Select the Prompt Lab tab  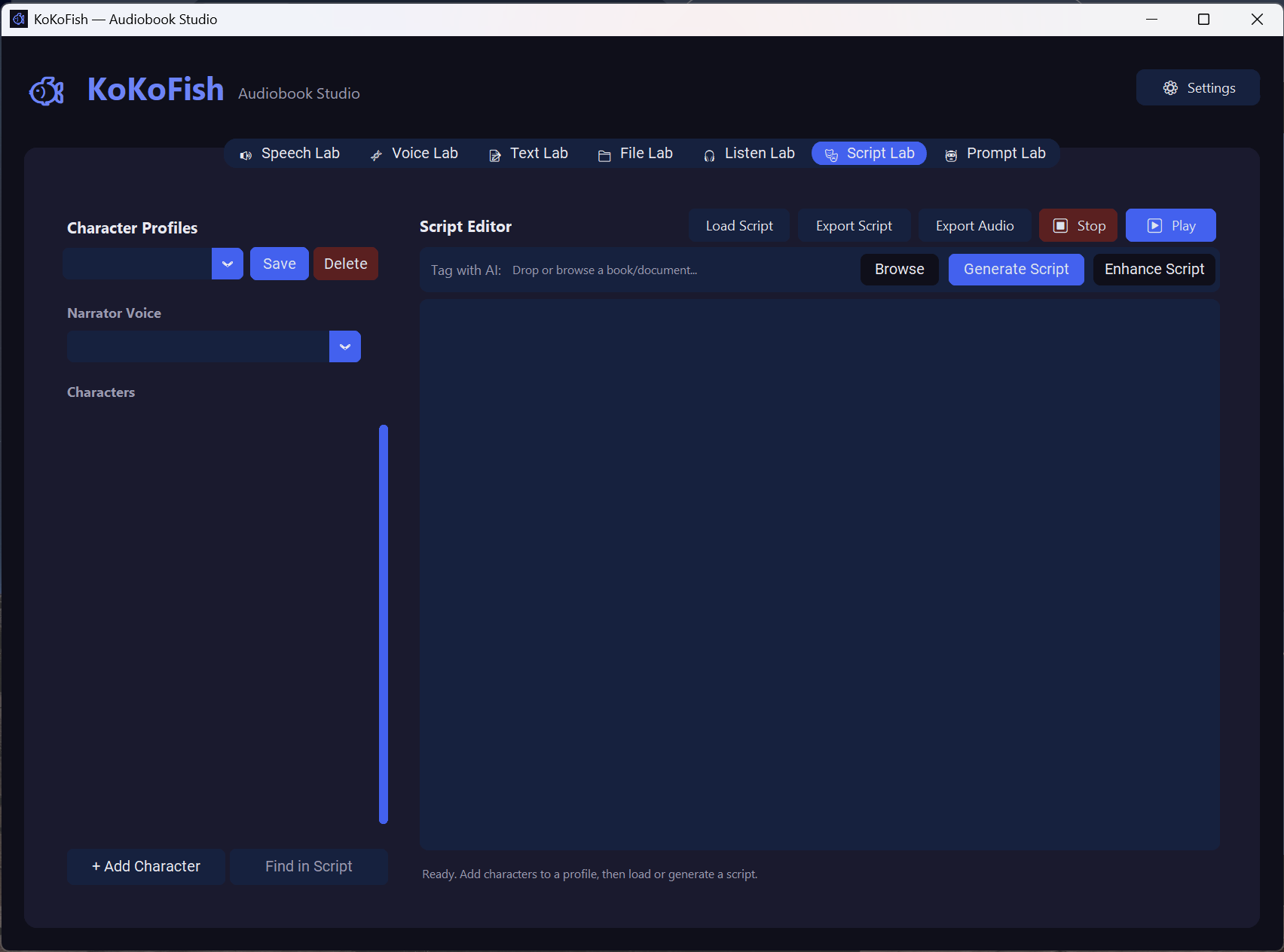point(995,154)
